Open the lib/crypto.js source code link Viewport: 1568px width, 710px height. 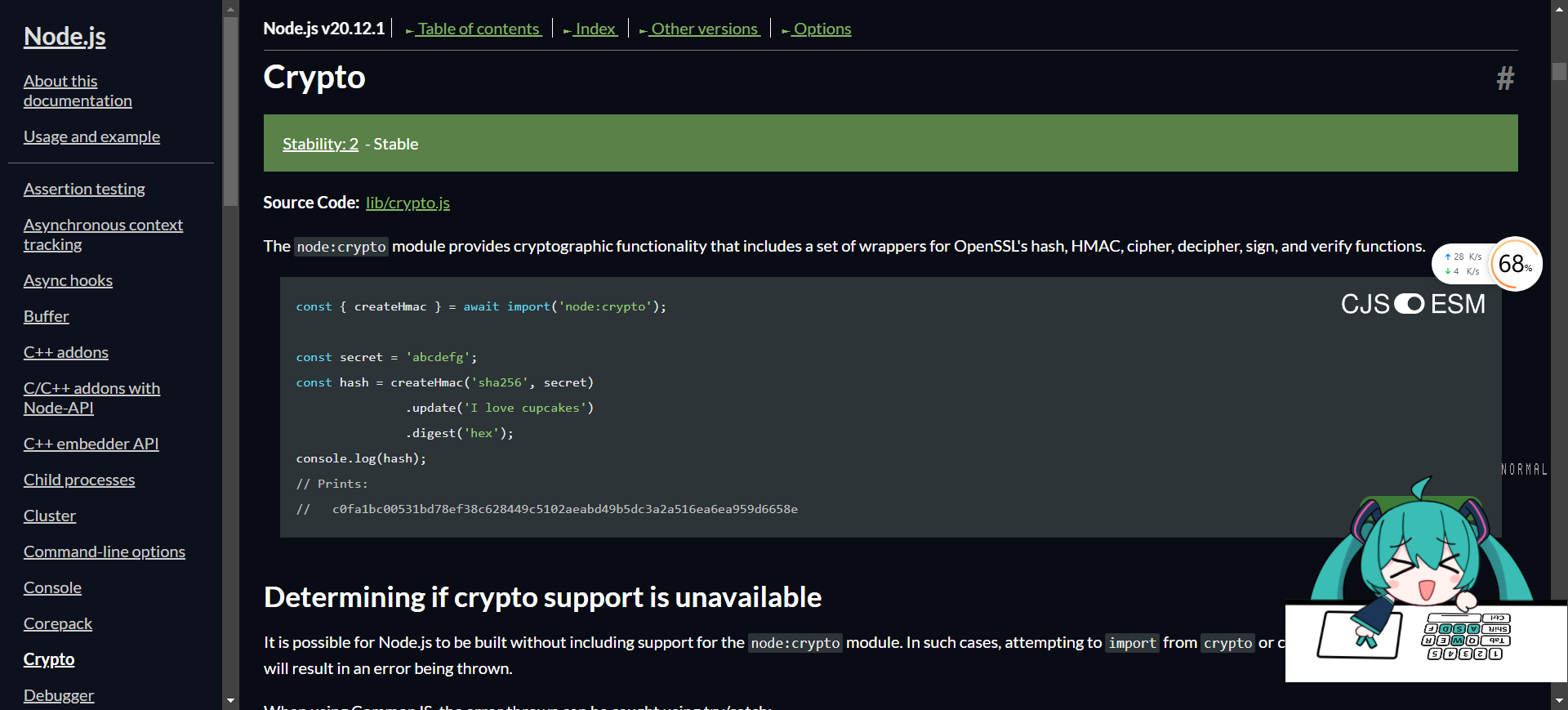[408, 203]
